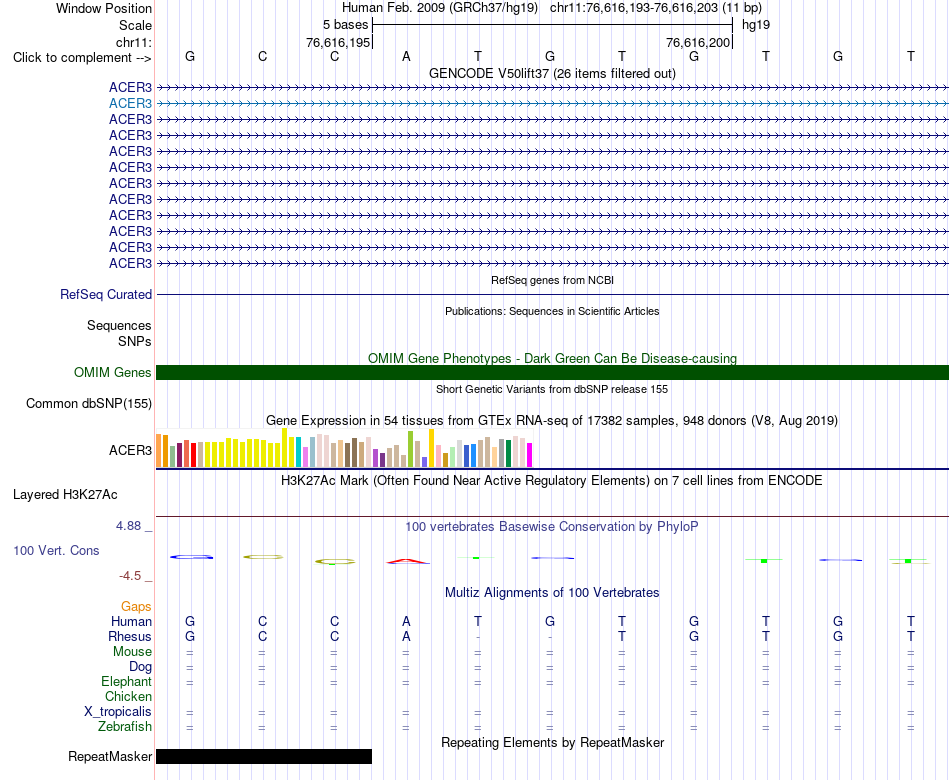Click the 100 Vert. Cons track label
Screen dimensions: 950x780
(56, 551)
